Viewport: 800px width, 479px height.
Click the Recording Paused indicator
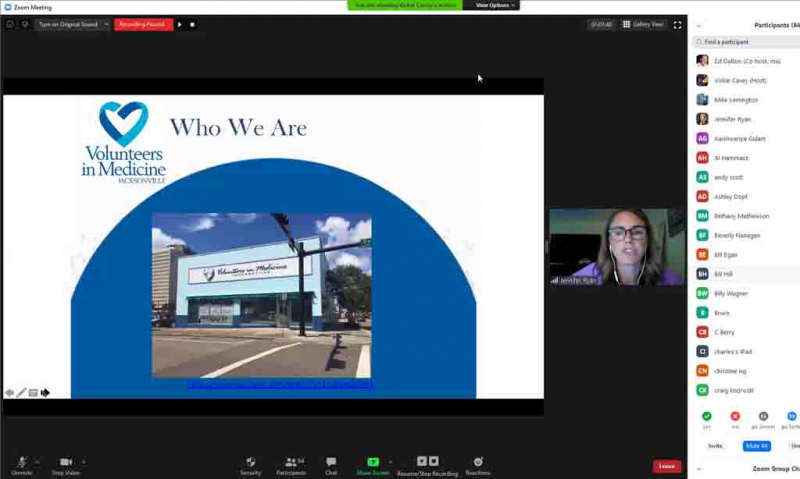143,24
